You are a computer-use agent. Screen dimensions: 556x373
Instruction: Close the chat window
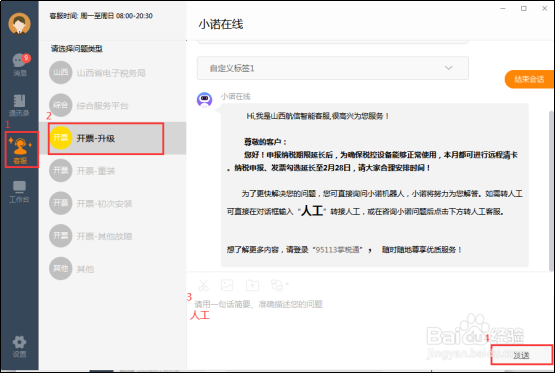coord(545,9)
